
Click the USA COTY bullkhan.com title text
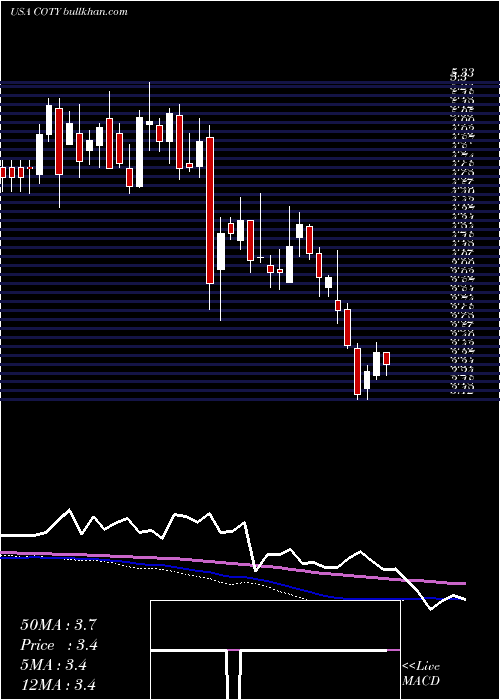[x=69, y=12]
